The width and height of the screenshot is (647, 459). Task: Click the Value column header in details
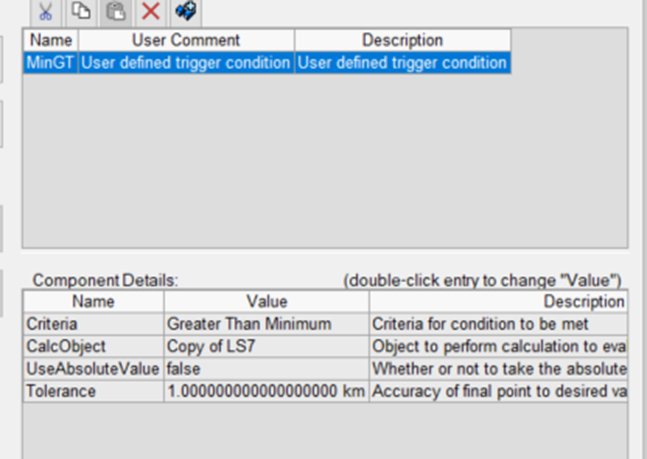pos(266,301)
